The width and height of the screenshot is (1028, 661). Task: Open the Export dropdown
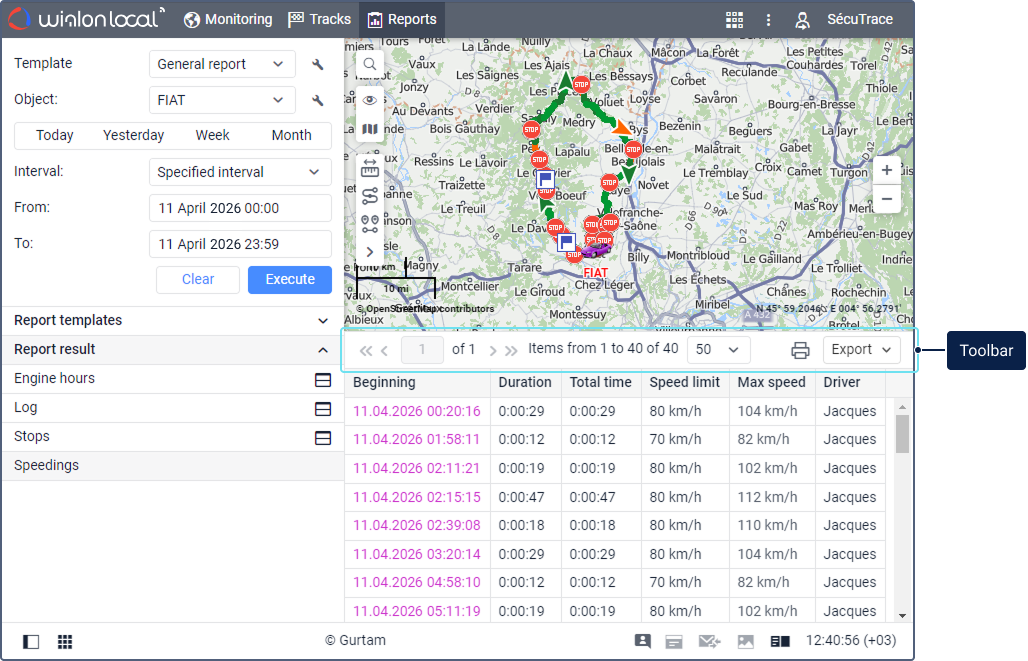click(861, 350)
